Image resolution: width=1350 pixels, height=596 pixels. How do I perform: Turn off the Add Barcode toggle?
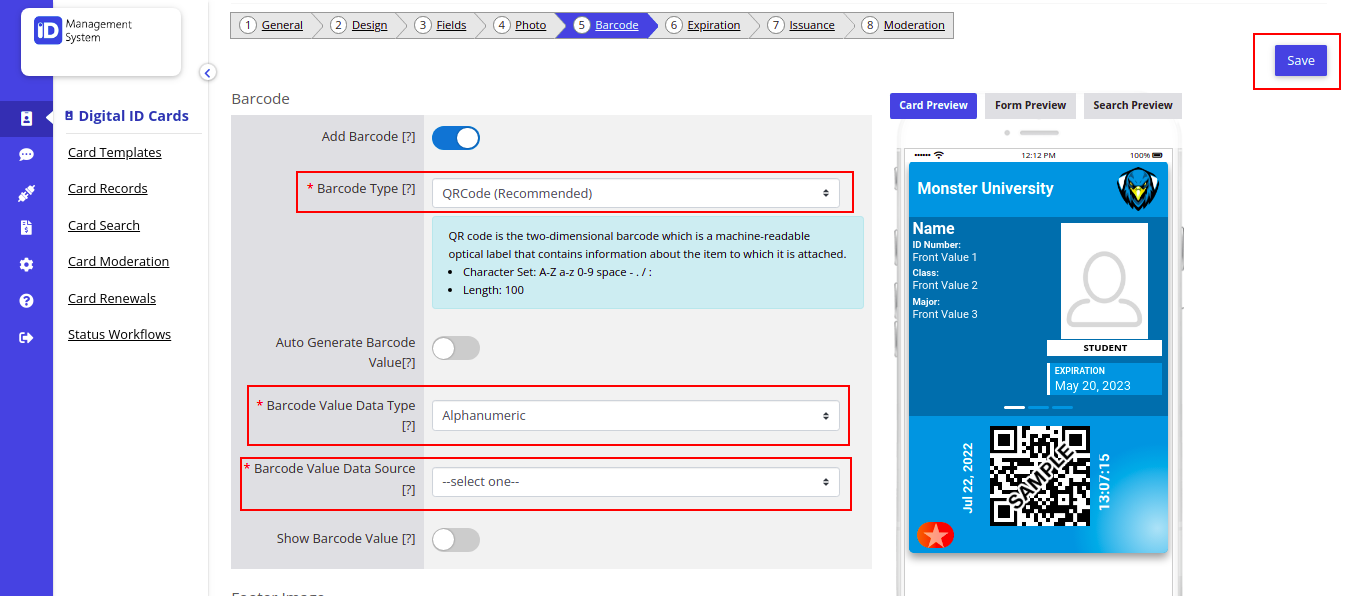coord(456,138)
